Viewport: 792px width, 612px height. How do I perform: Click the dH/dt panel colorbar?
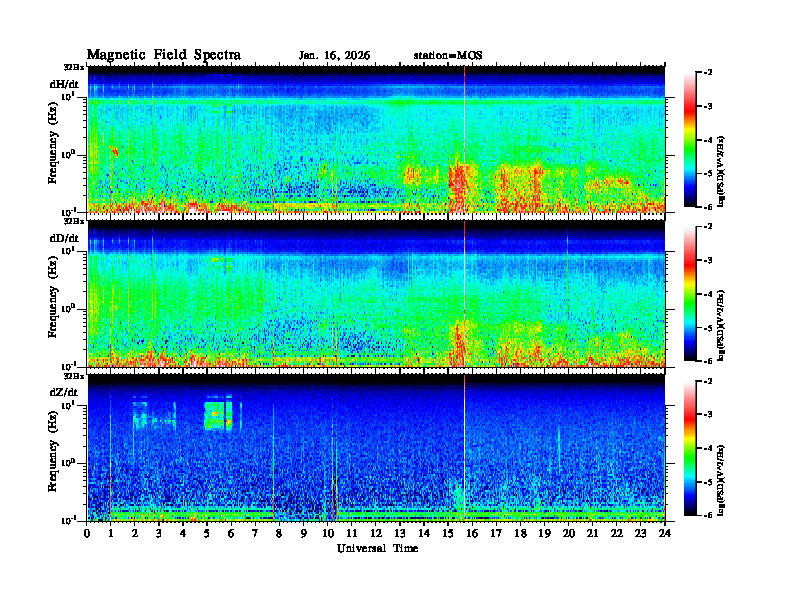689,139
